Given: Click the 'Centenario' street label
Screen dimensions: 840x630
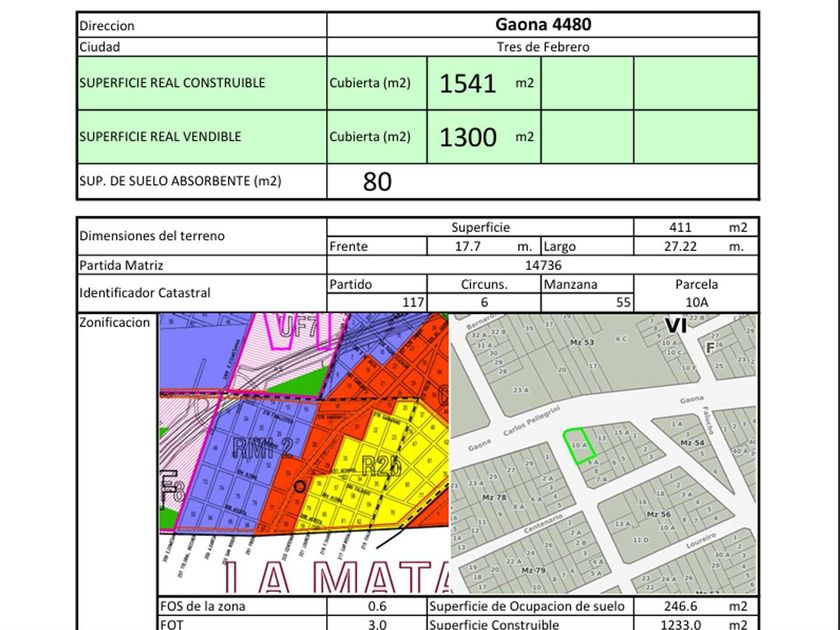Looking at the screenshot, I should tap(543, 523).
